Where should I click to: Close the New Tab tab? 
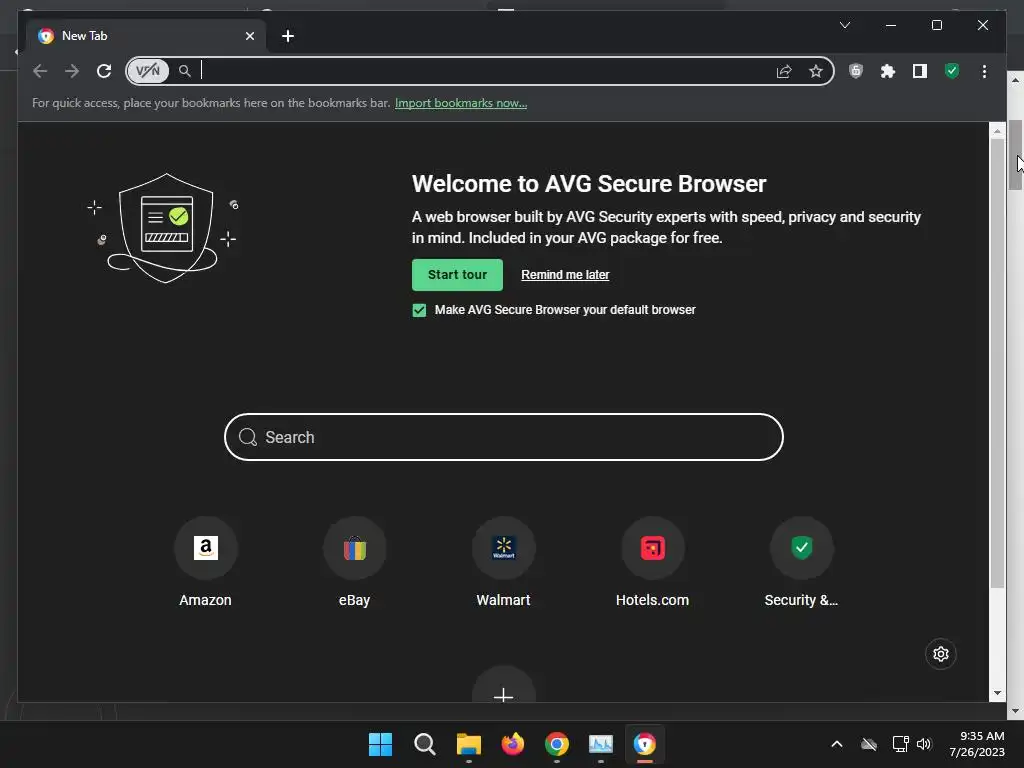pyautogui.click(x=249, y=36)
